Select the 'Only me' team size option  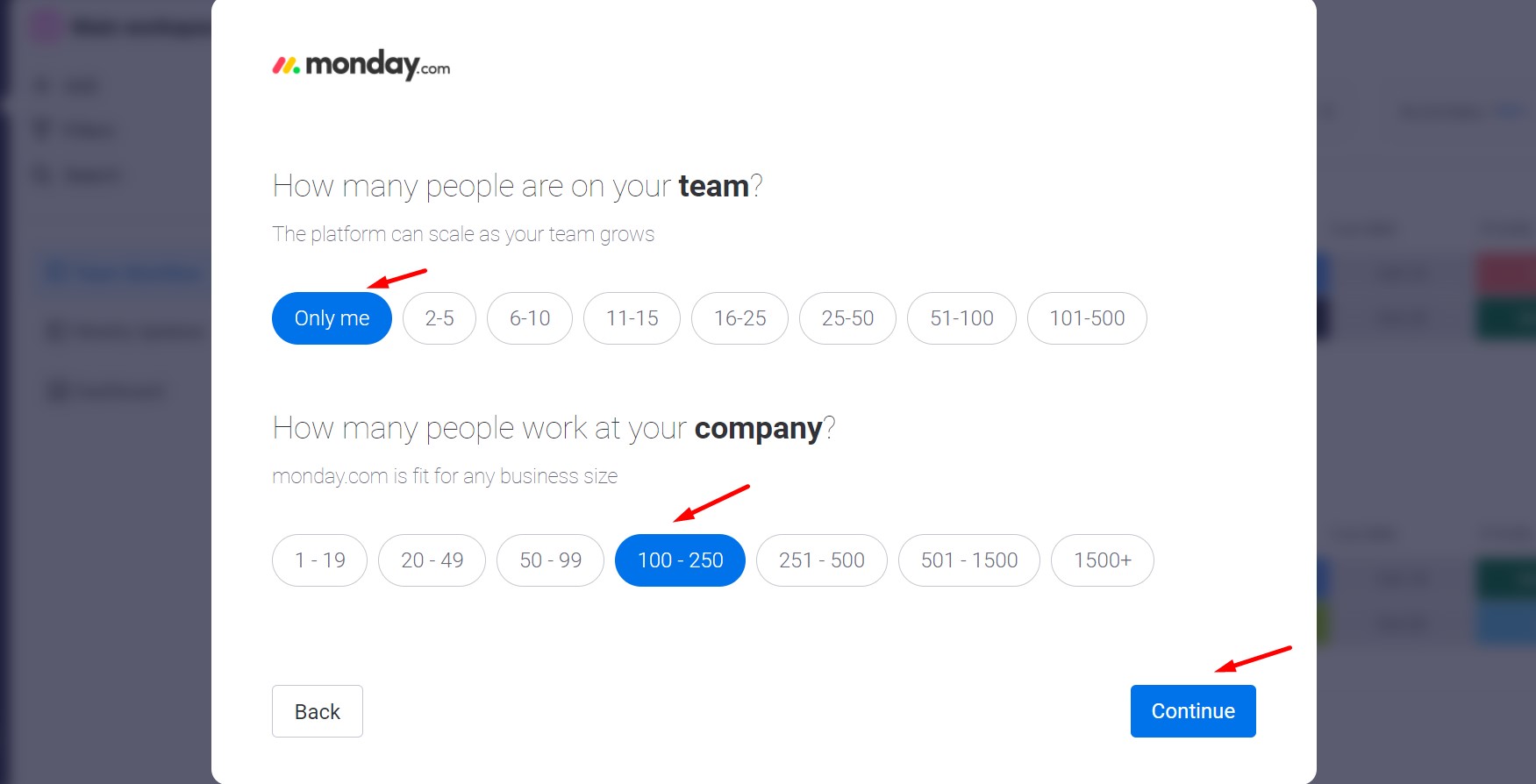click(x=332, y=318)
